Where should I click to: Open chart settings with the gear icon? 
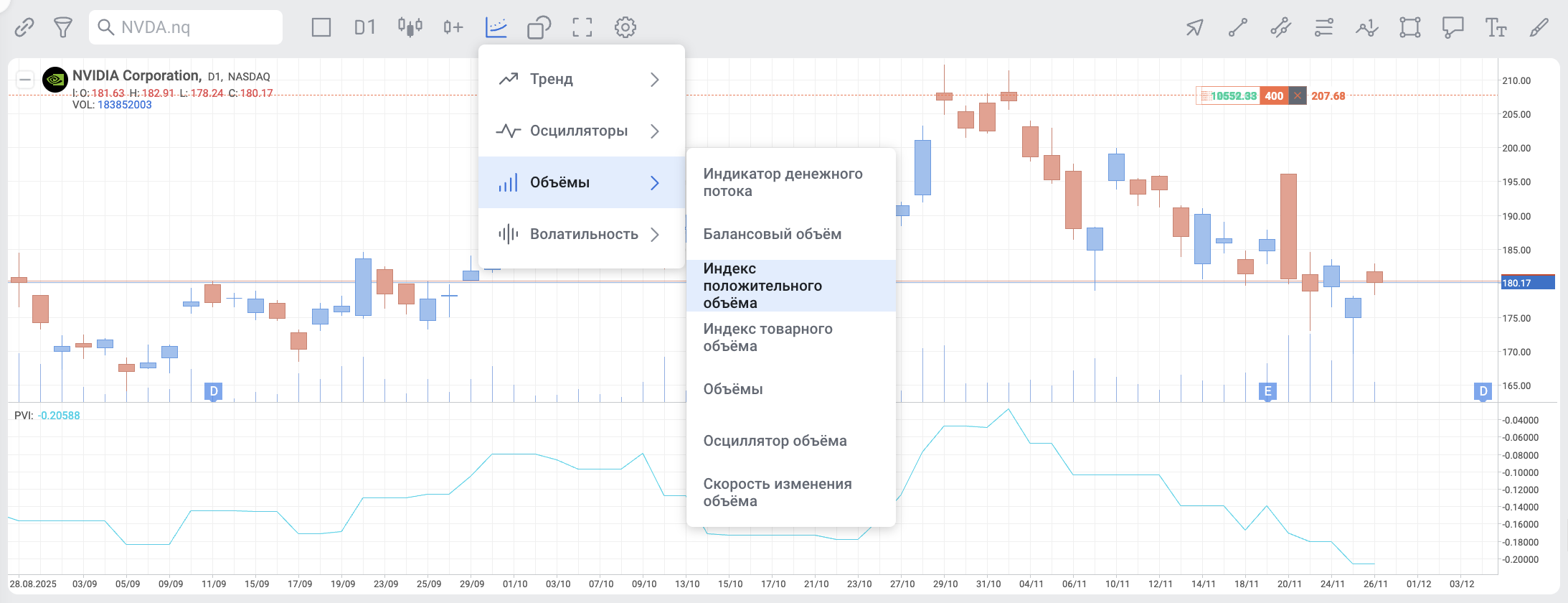pos(625,27)
